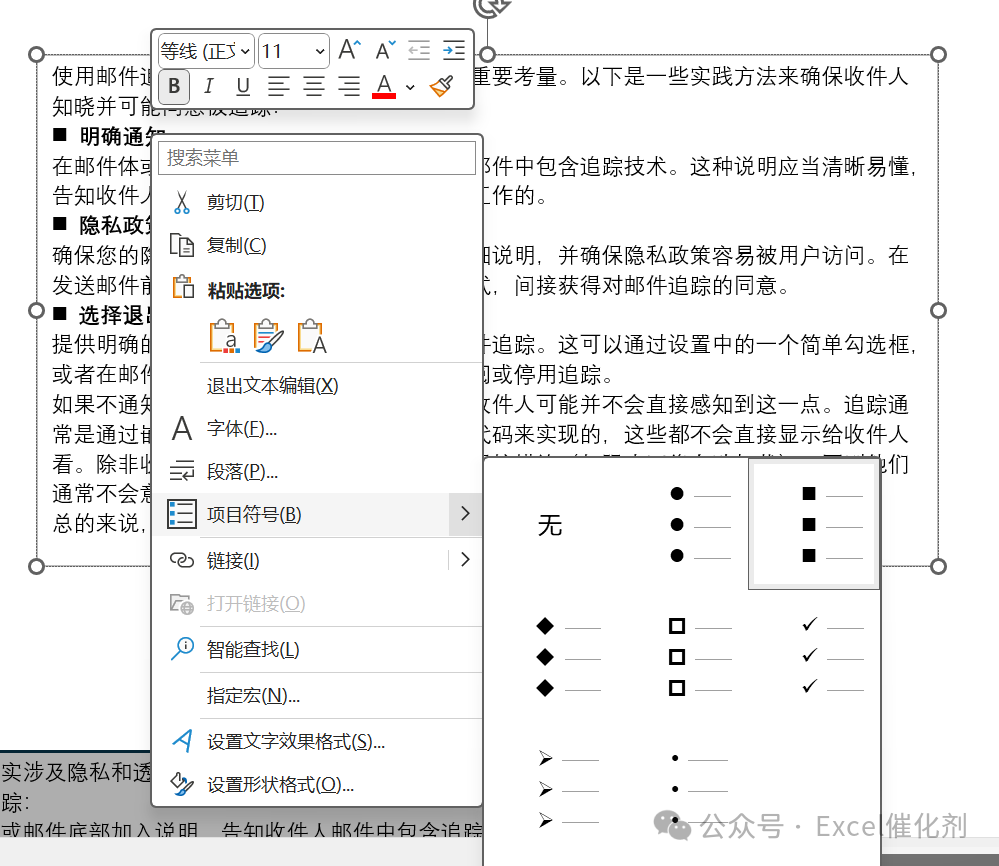The width and height of the screenshot is (999, 866).
Task: Click the scissors cut icon
Action: 182,202
